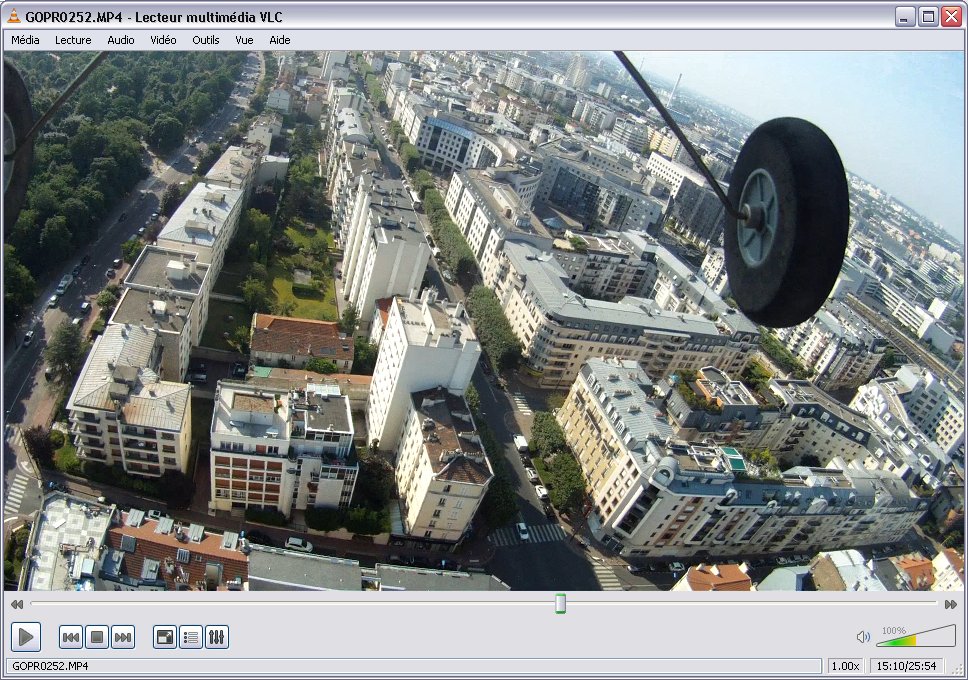
Task: Open the Outils menu
Action: click(206, 40)
